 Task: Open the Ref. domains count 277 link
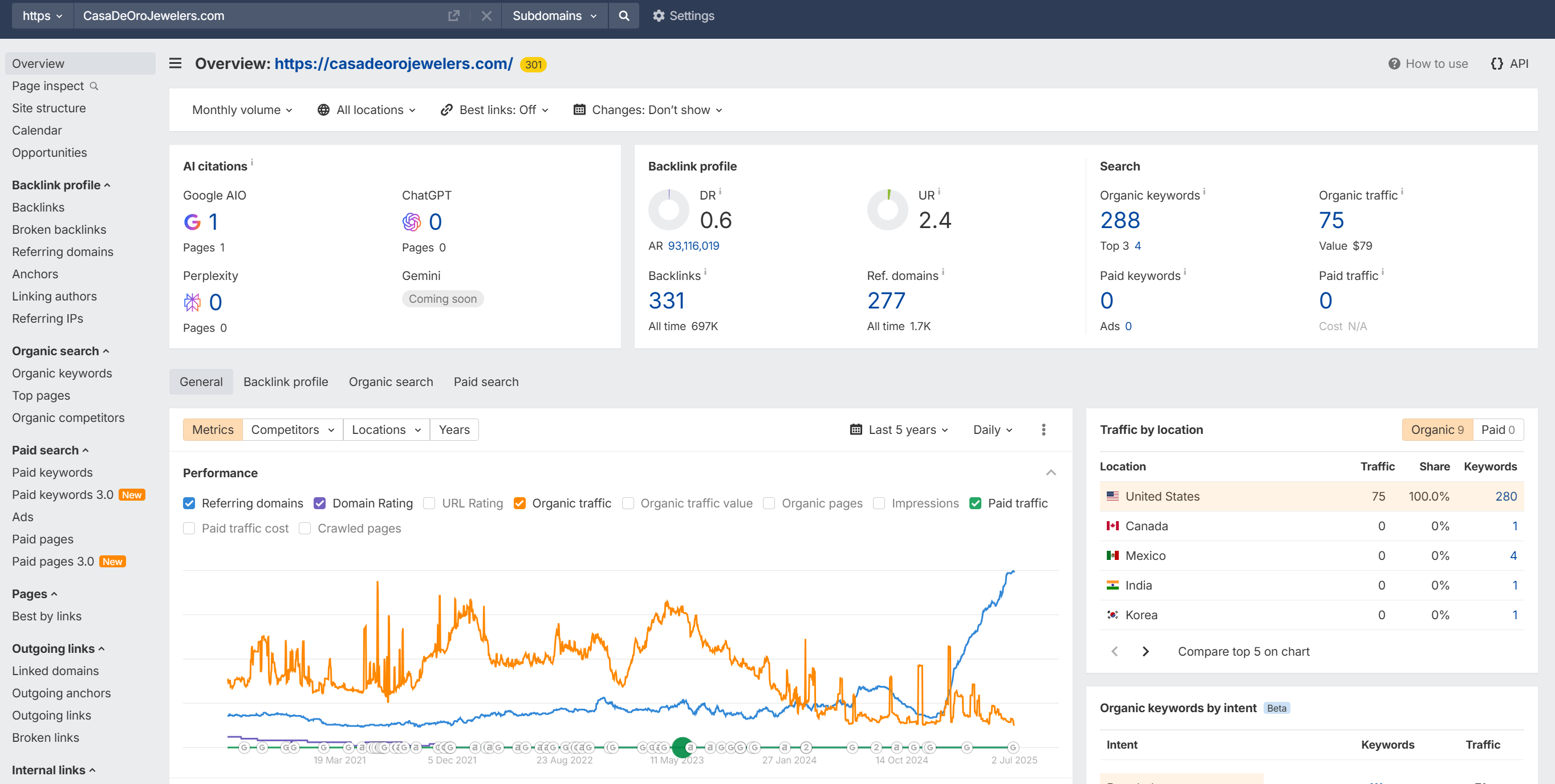point(886,300)
